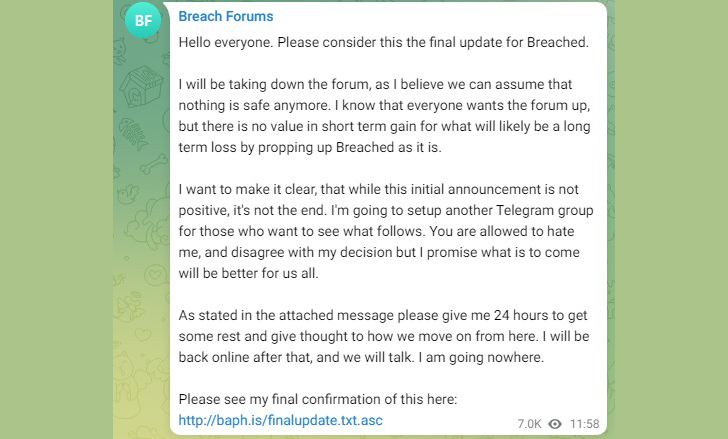Open the Breach Forums sender name
Image resolution: width=728 pixels, height=439 pixels.
pos(226,16)
